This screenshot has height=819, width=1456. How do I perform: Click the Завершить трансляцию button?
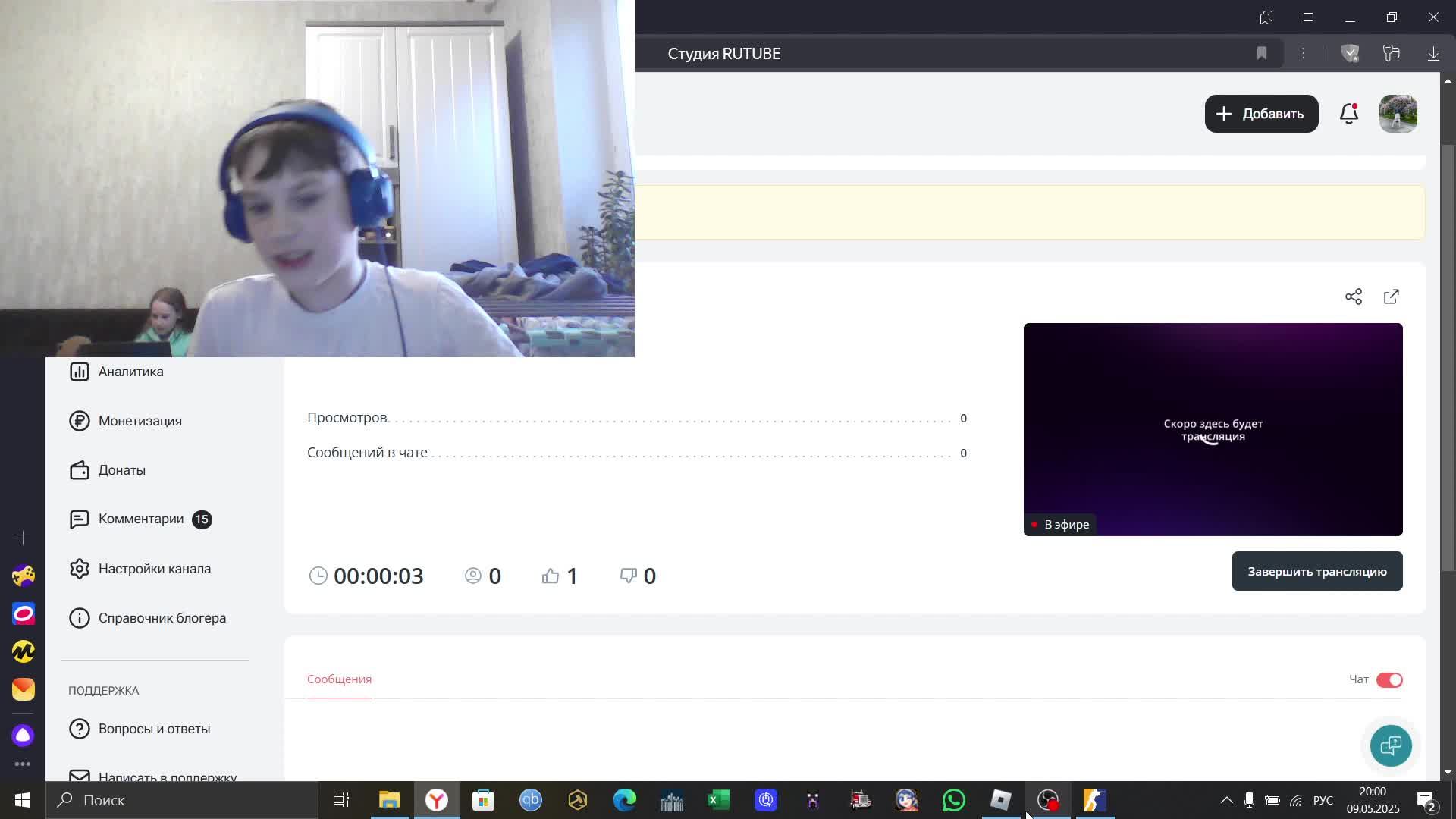coord(1316,572)
